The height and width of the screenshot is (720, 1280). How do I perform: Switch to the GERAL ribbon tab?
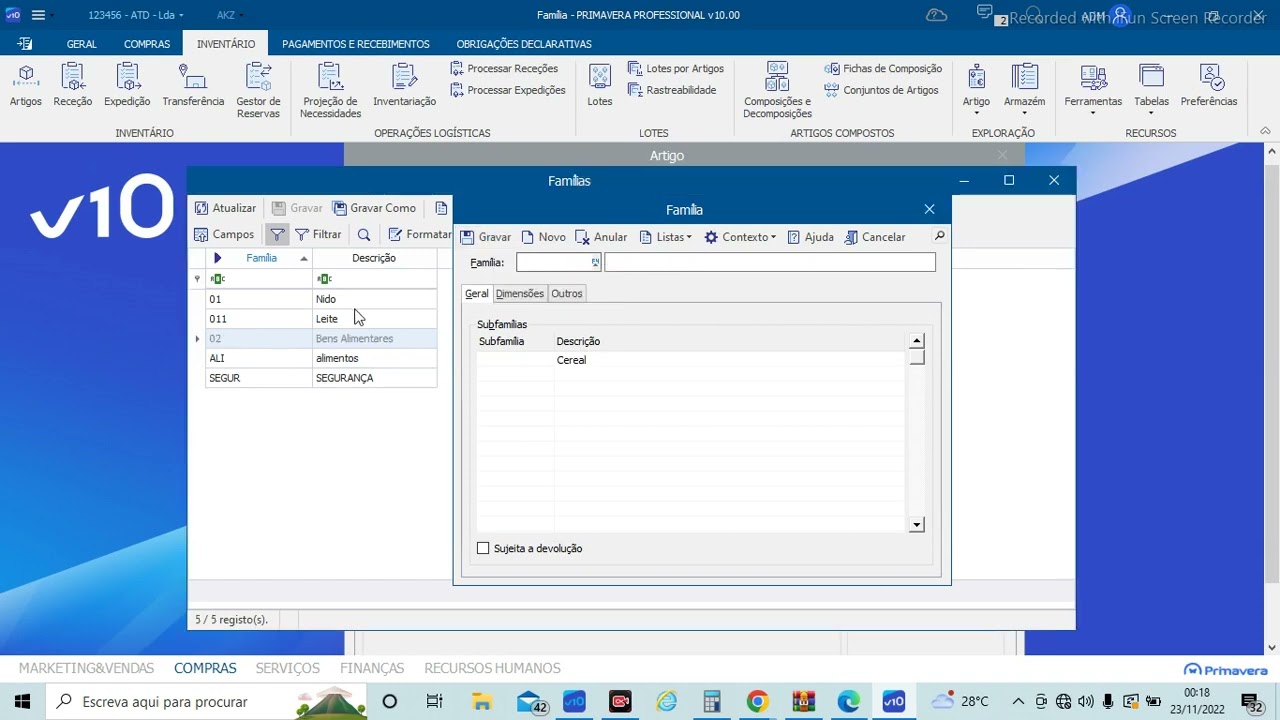point(82,44)
